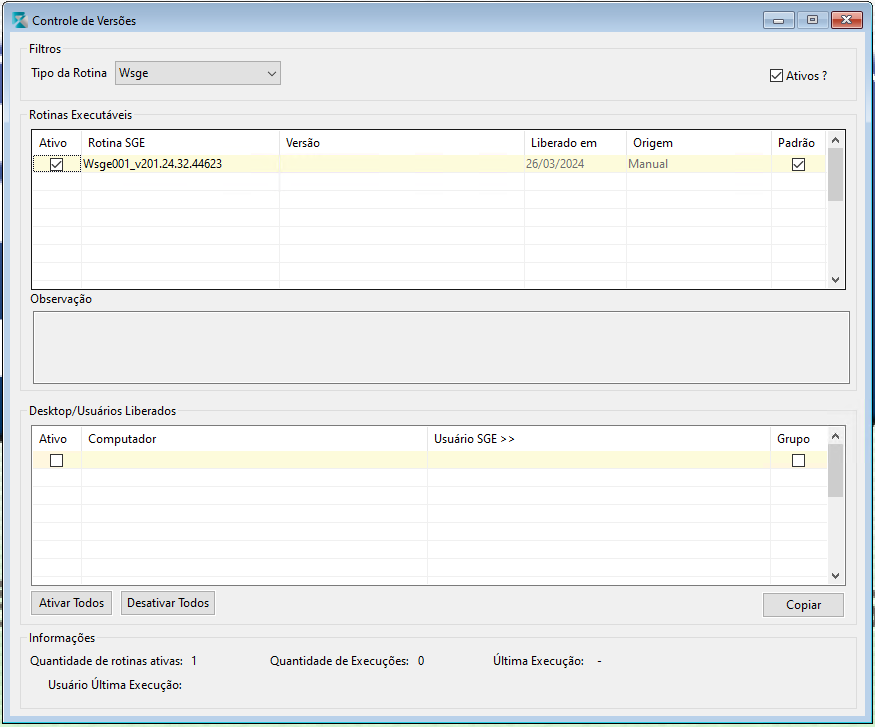
Task: Toggle Padrão checkbox for Wsge001 routine
Action: tap(799, 164)
